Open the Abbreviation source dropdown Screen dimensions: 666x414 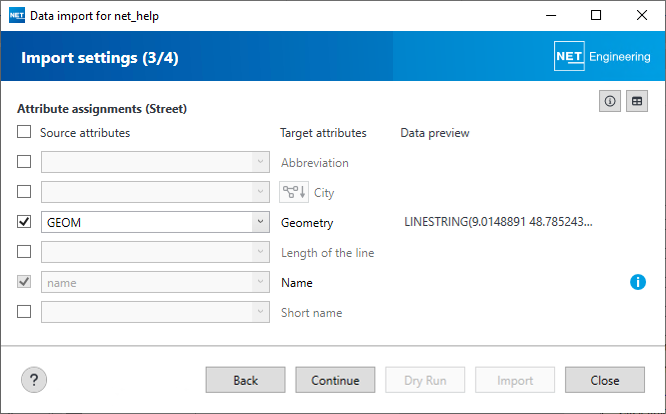[x=260, y=162]
